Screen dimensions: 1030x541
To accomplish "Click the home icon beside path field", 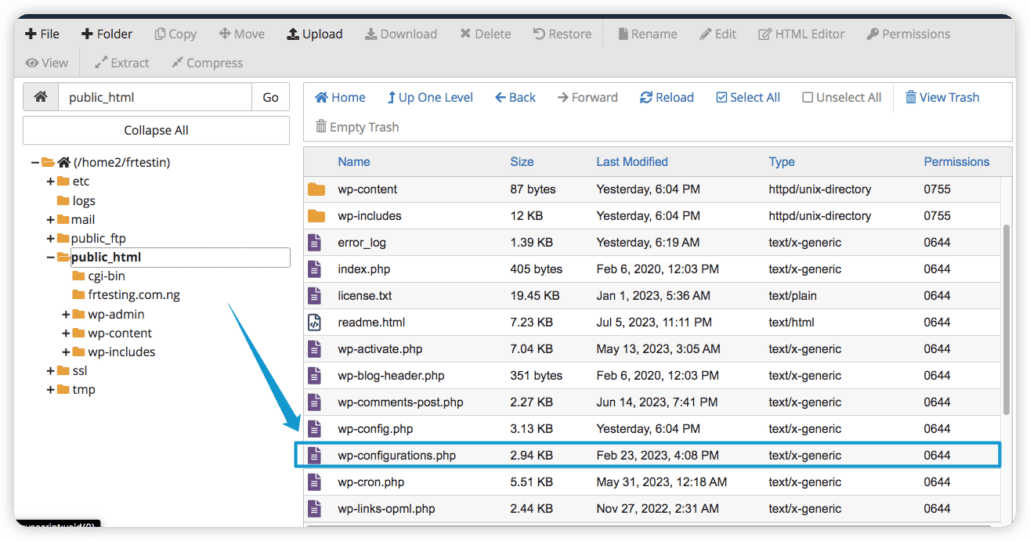I will pyautogui.click(x=40, y=97).
